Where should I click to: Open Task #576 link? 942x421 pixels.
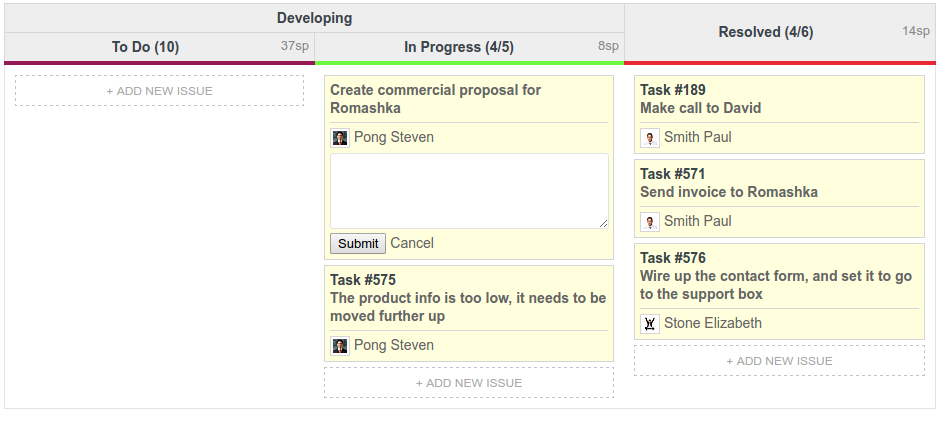pos(672,258)
